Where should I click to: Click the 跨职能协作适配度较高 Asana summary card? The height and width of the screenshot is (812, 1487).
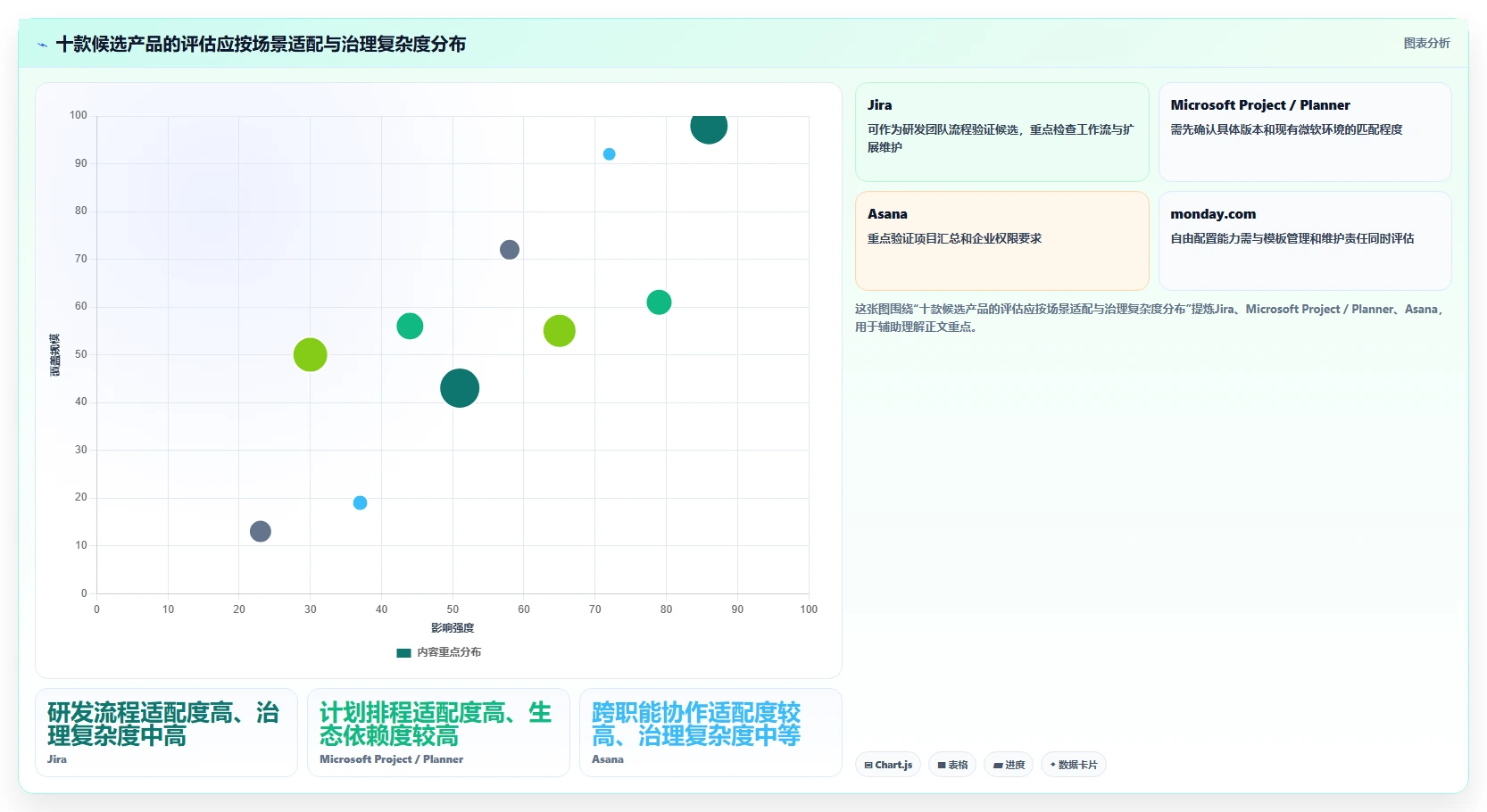(710, 733)
